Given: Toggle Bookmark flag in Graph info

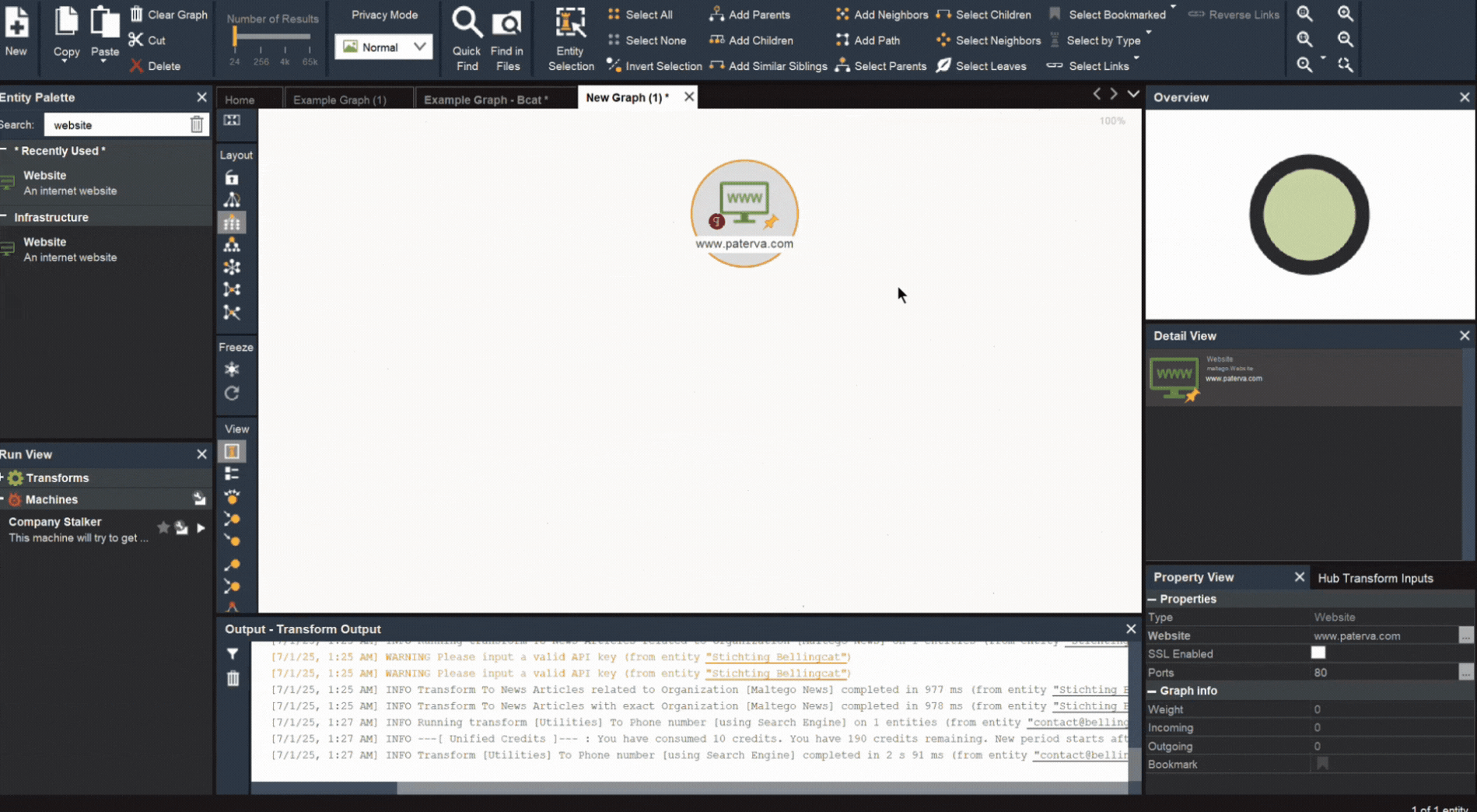Looking at the screenshot, I should point(1322,764).
